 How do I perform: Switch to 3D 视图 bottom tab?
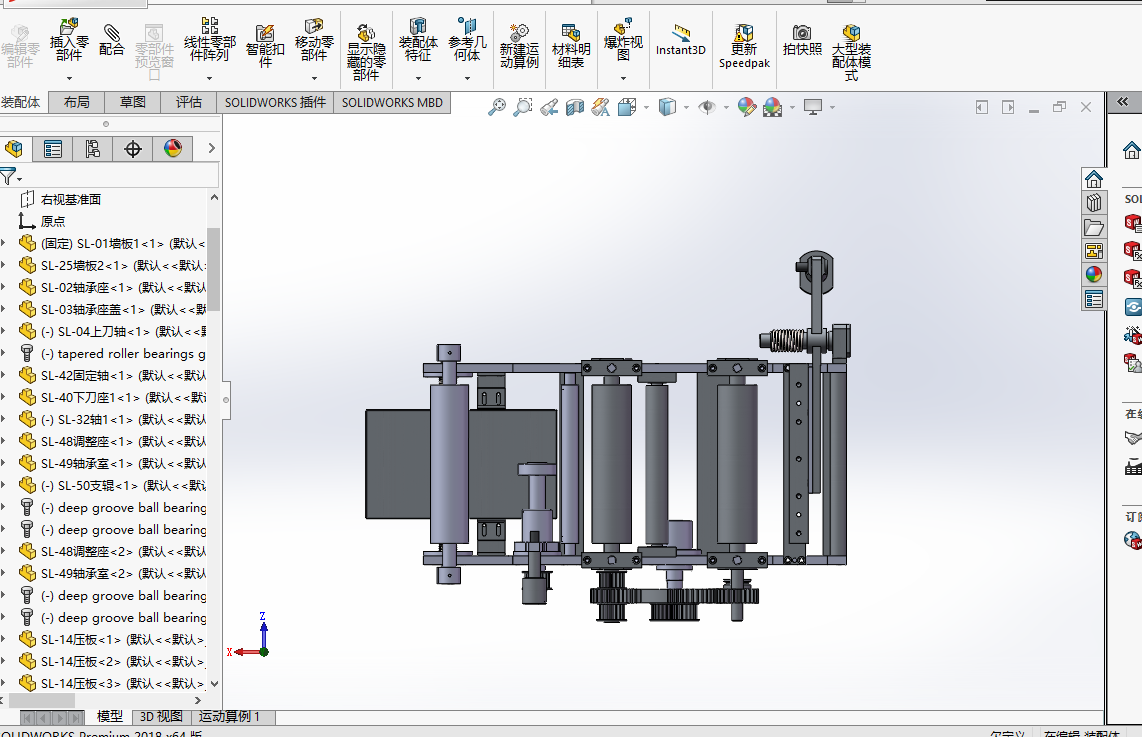161,717
